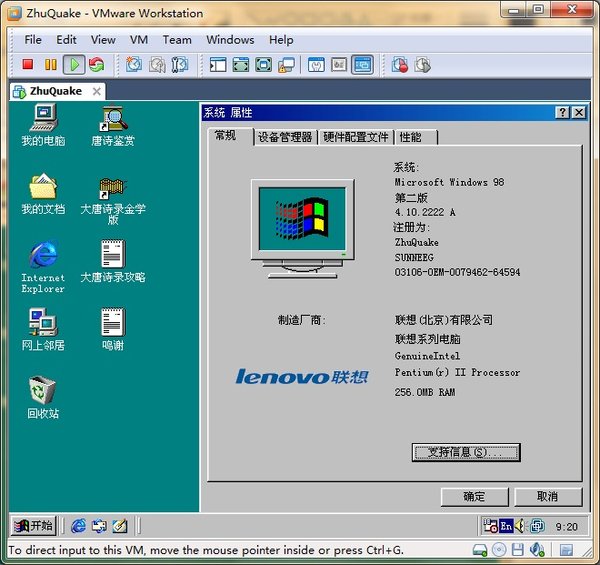
Task: Open the snapshot manager toolbar icon
Action: tap(179, 65)
